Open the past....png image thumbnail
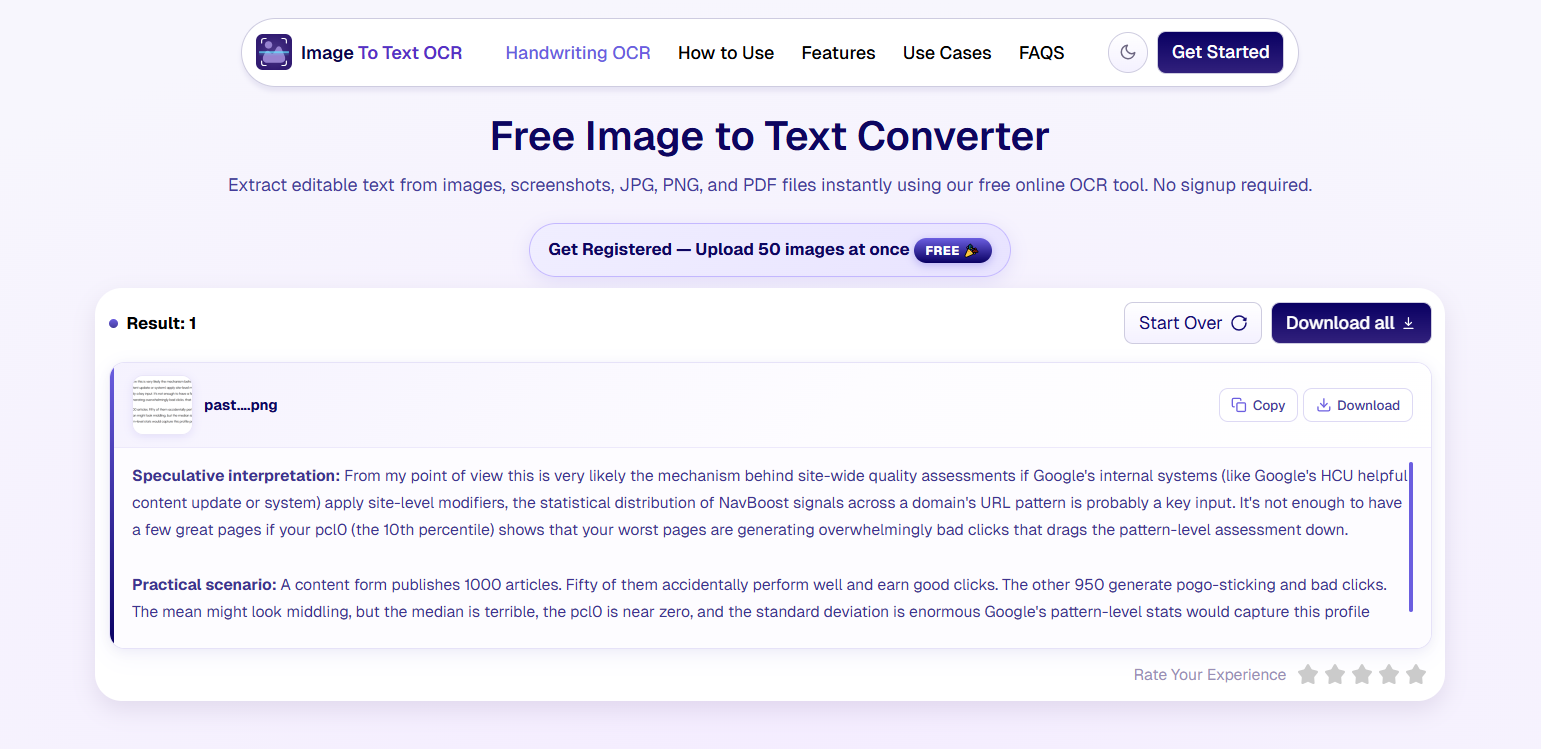This screenshot has width=1541, height=749. coord(162,405)
